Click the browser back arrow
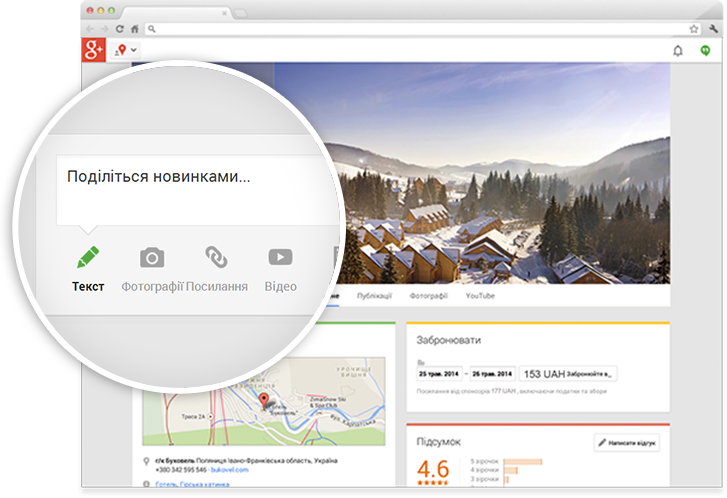The width and height of the screenshot is (727, 498). tap(90, 29)
